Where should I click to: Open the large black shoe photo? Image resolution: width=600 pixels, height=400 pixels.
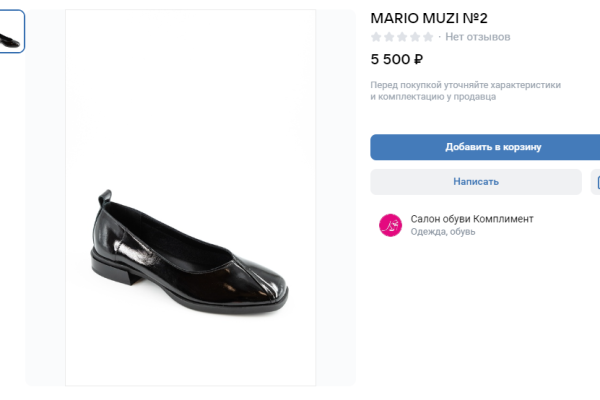[x=190, y=198]
